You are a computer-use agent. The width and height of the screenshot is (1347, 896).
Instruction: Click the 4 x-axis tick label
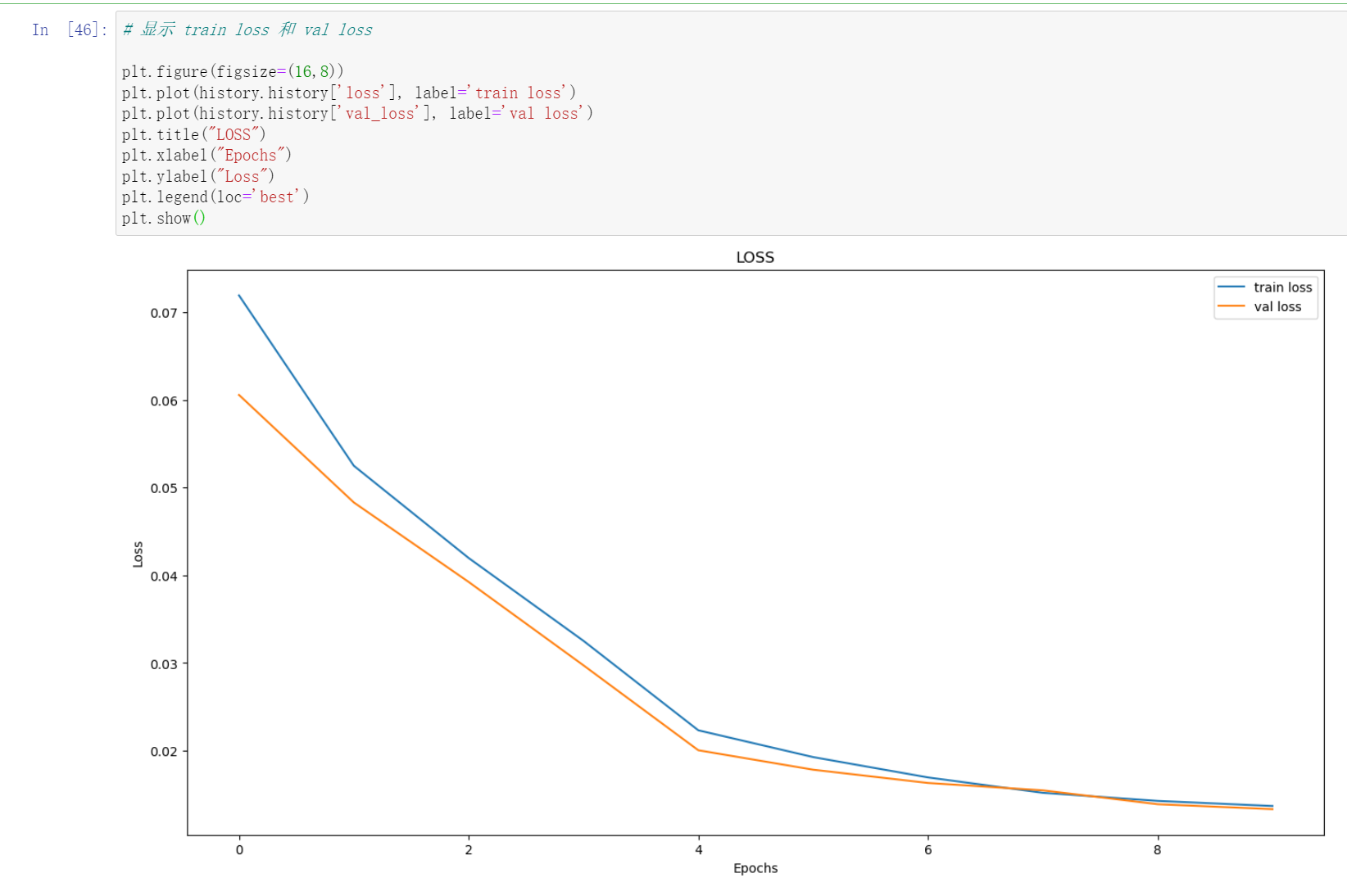click(x=699, y=850)
